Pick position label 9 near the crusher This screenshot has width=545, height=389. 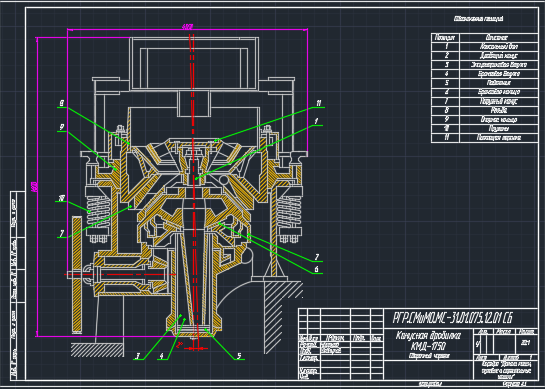(62, 127)
